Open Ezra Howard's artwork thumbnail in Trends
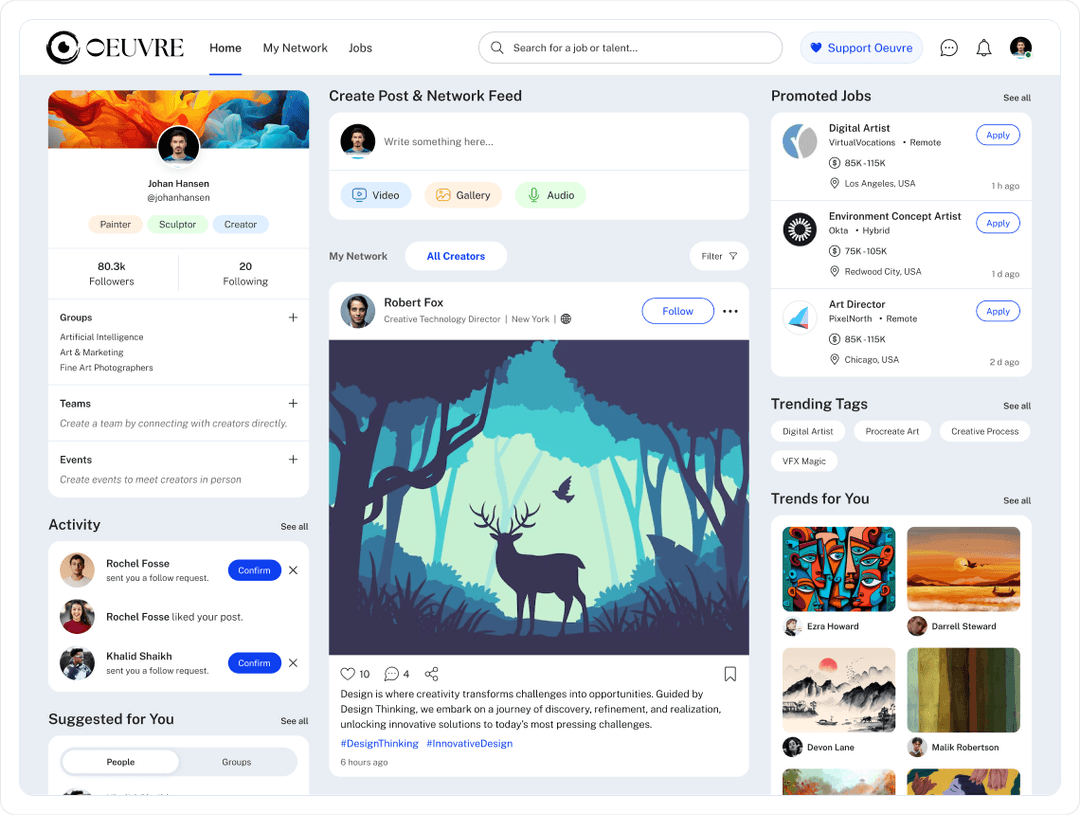Viewport: 1080px width, 815px height. coord(838,568)
